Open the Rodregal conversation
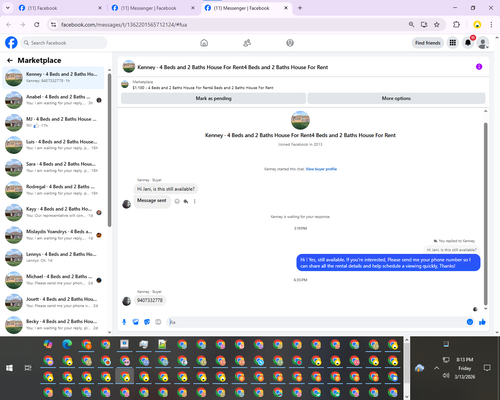 tap(53, 190)
